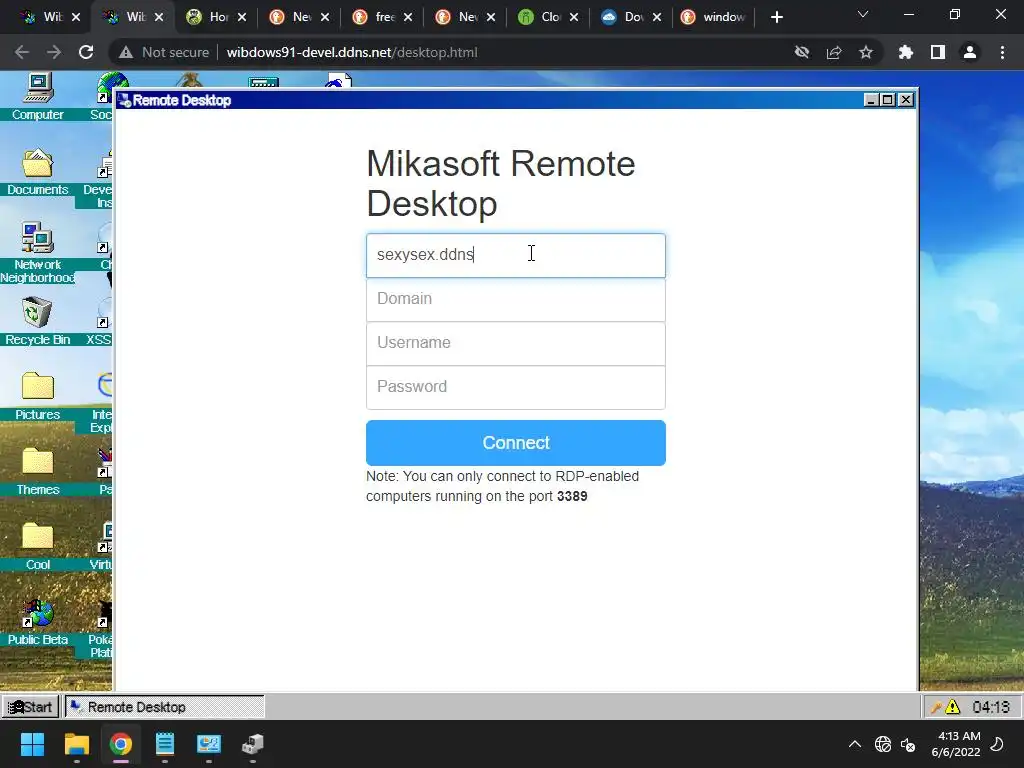Open Chrome three-dot menu
Viewport: 1024px width, 768px height.
click(x=1002, y=52)
